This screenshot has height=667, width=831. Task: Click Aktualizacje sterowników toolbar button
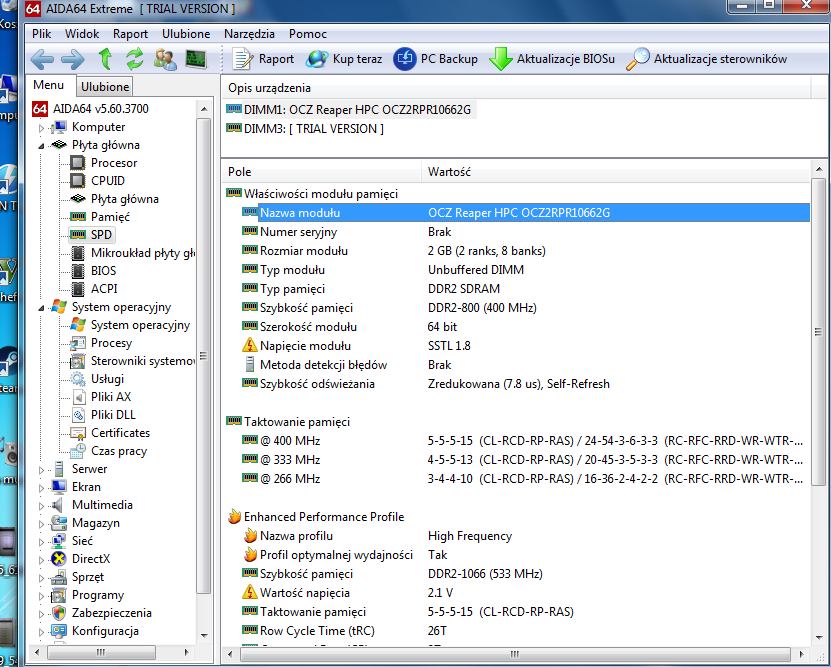[706, 59]
